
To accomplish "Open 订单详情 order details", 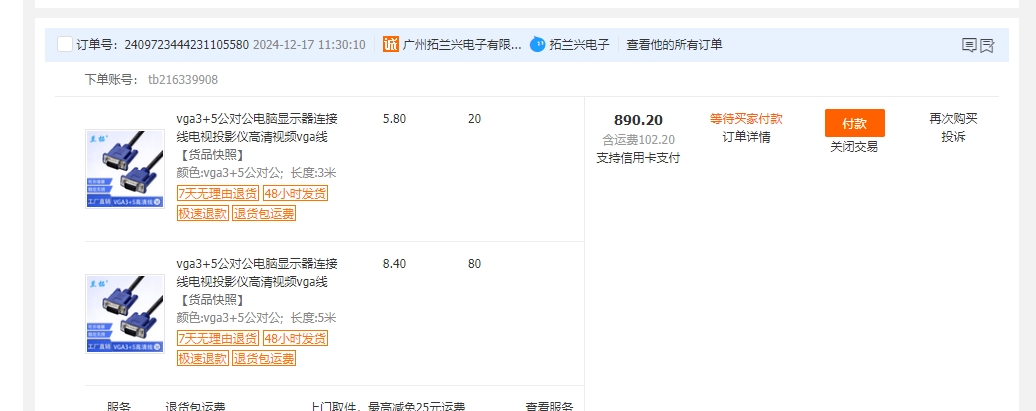I will point(746,137).
